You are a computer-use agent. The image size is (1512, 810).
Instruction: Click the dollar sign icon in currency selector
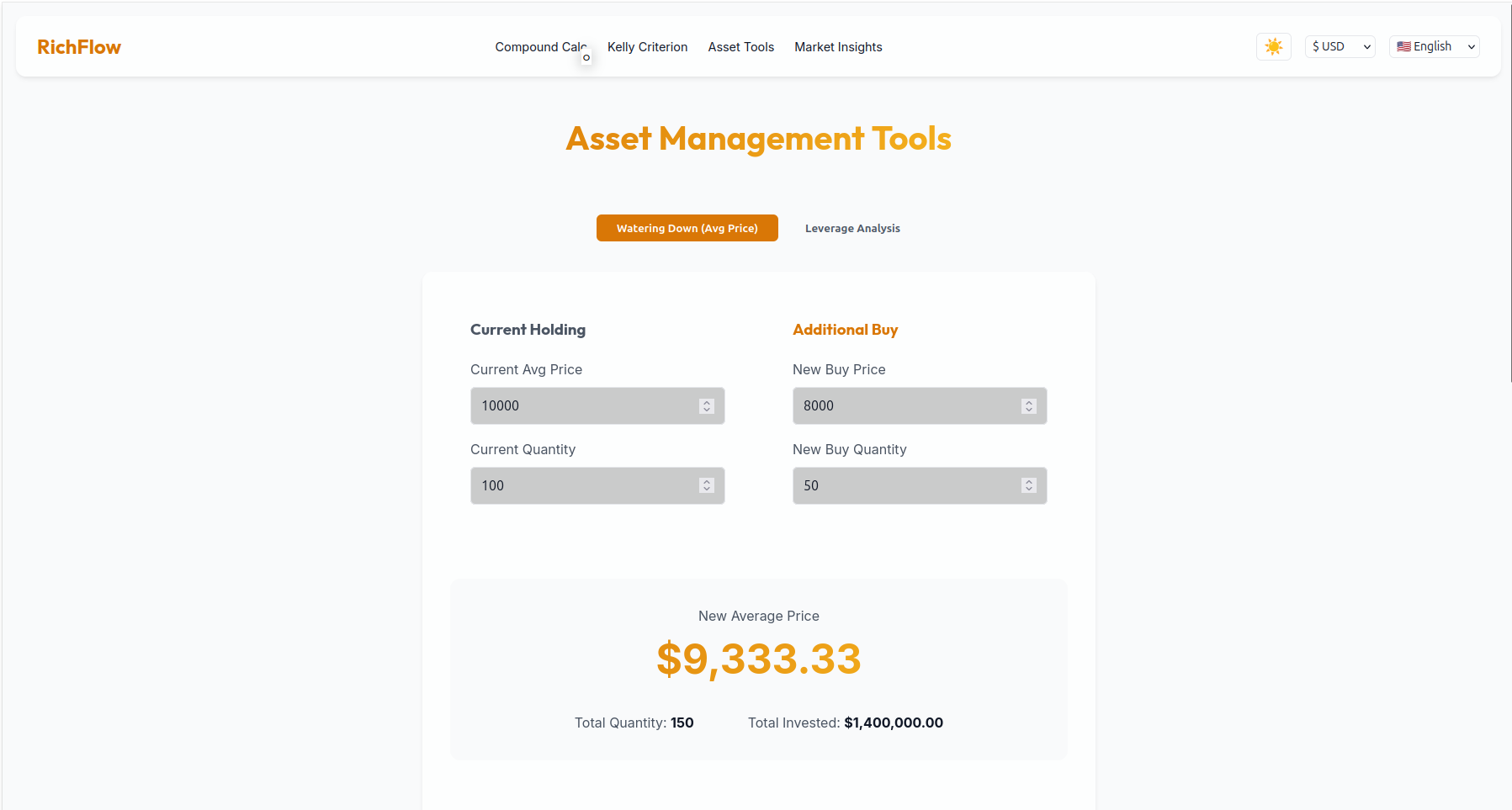1314,46
